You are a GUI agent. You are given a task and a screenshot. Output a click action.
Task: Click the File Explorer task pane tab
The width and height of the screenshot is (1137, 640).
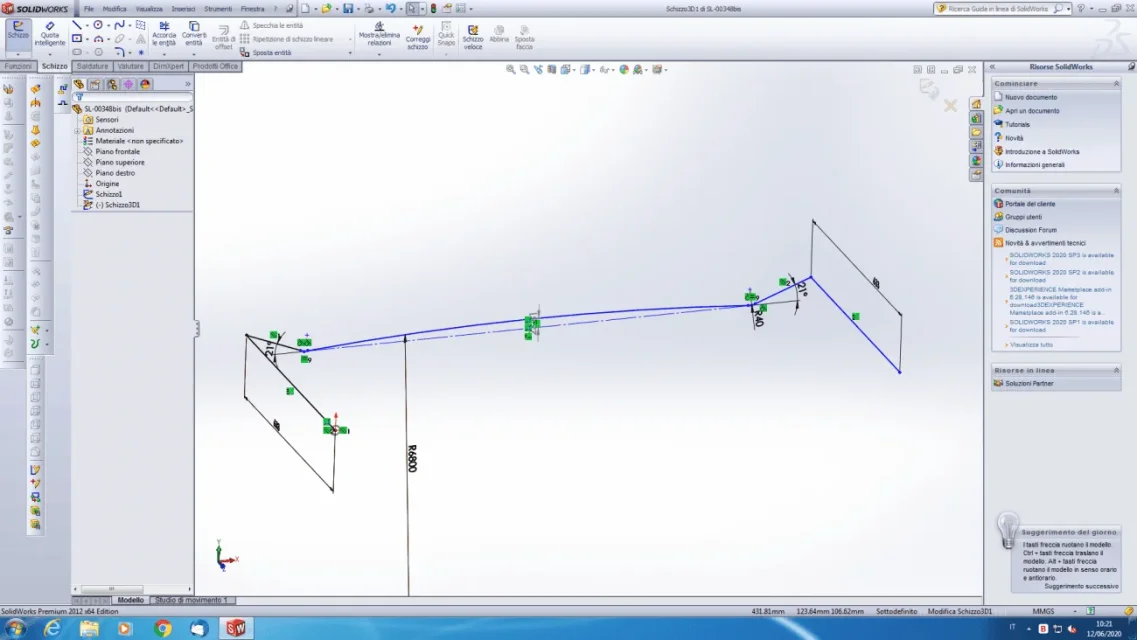(x=977, y=132)
